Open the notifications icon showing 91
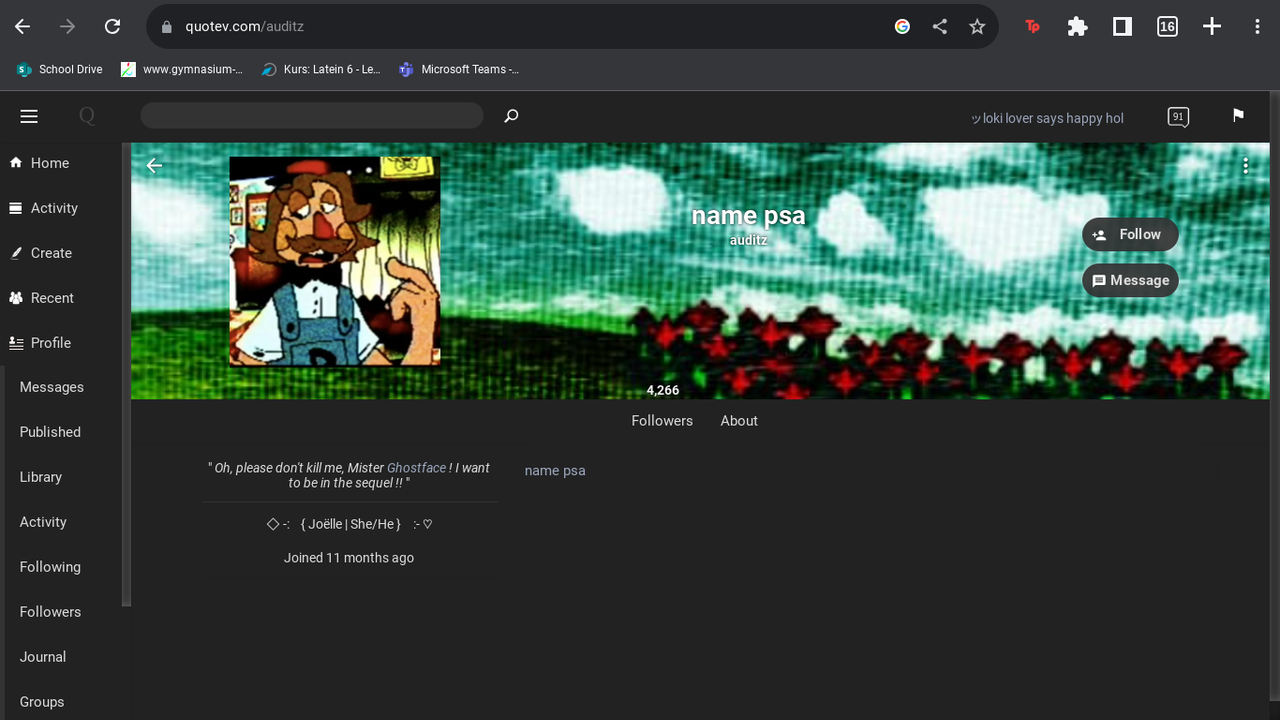The width and height of the screenshot is (1280, 720). point(1178,117)
